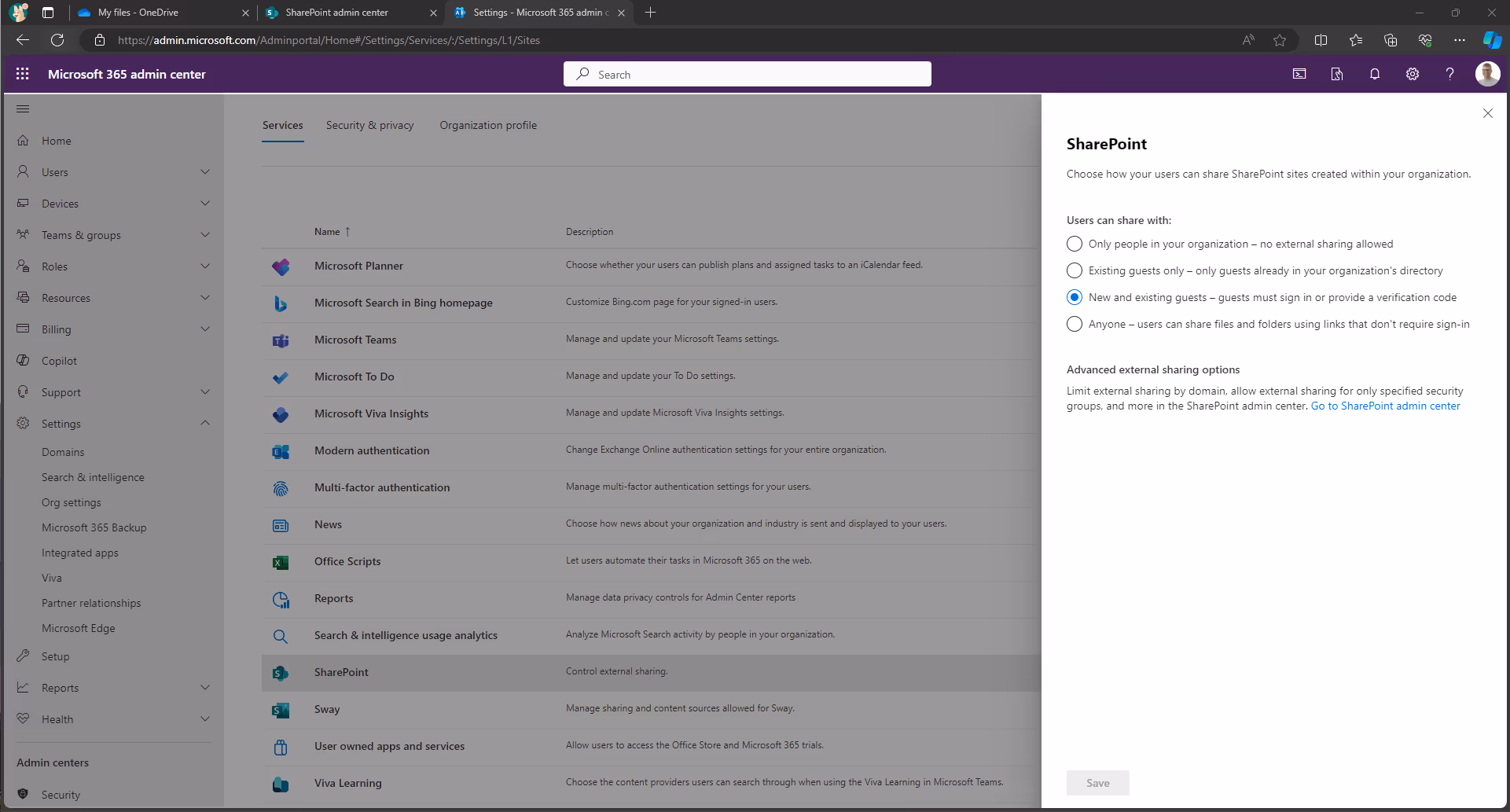This screenshot has width=1510, height=812.
Task: Open the settings gear in header
Action: click(1413, 74)
